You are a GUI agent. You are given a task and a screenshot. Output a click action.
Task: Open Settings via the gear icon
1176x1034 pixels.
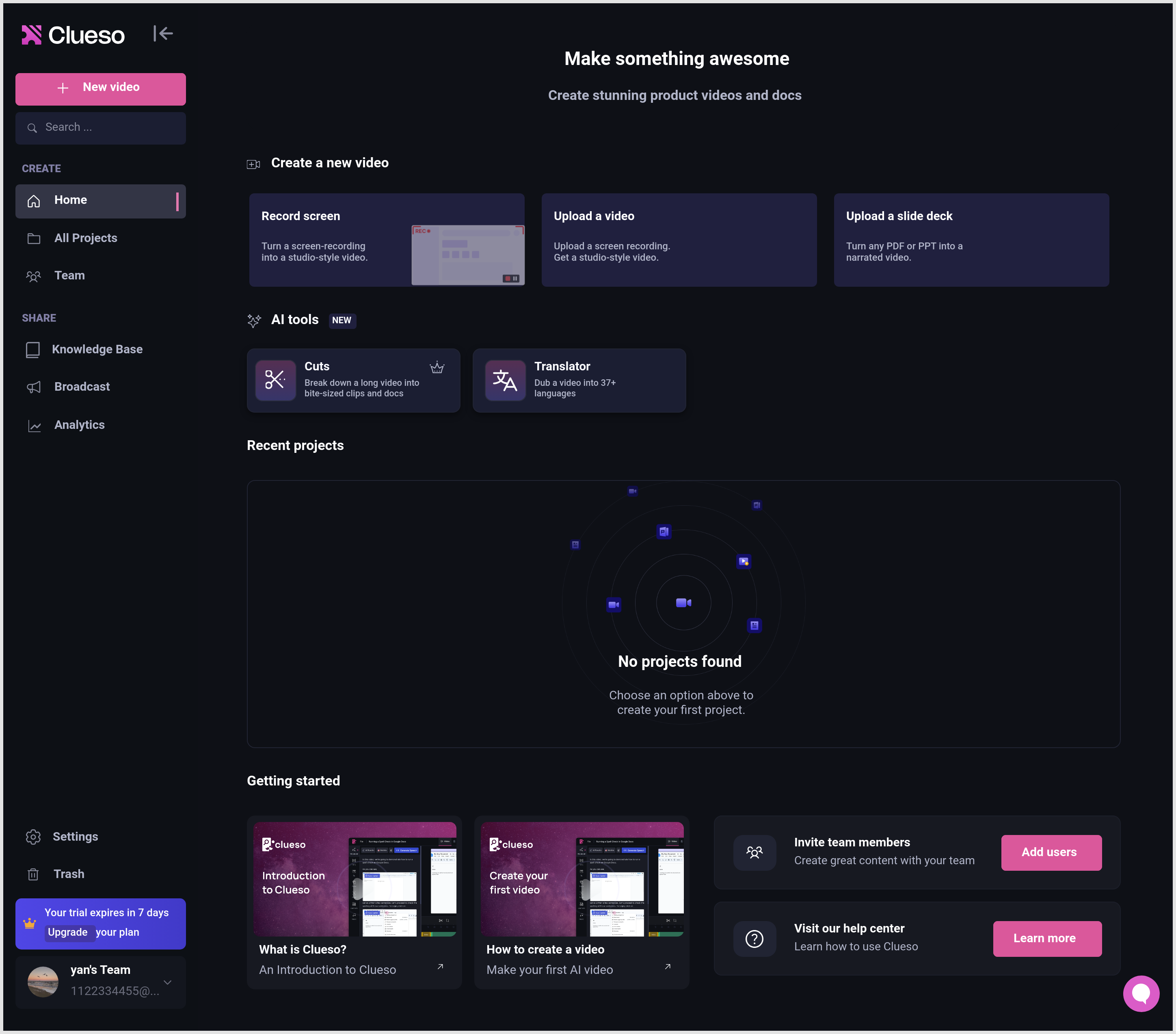point(33,837)
